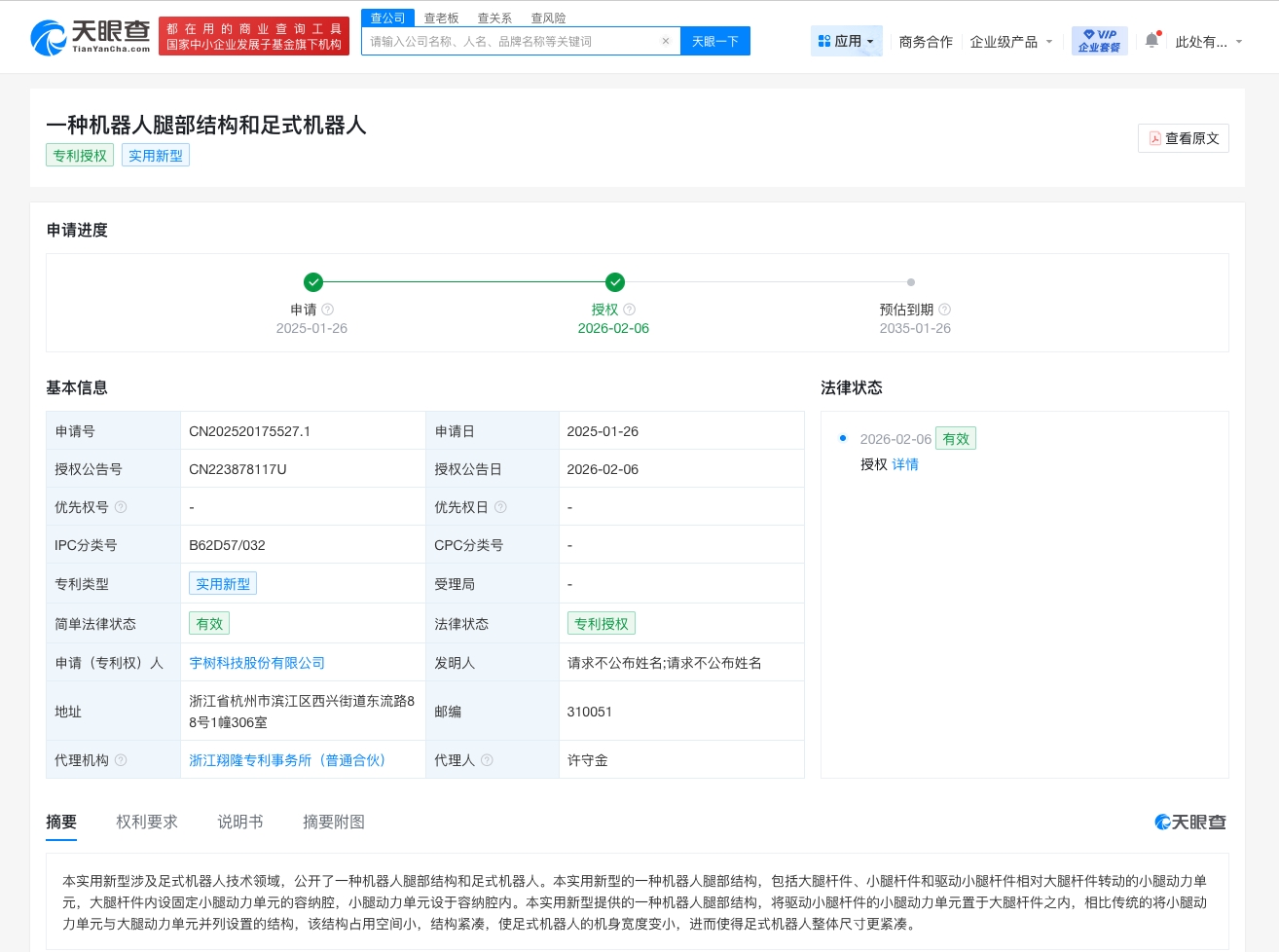This screenshot has width=1279, height=952.
Task: Open the 此处有 dropdown at top right
Action: 1209,43
